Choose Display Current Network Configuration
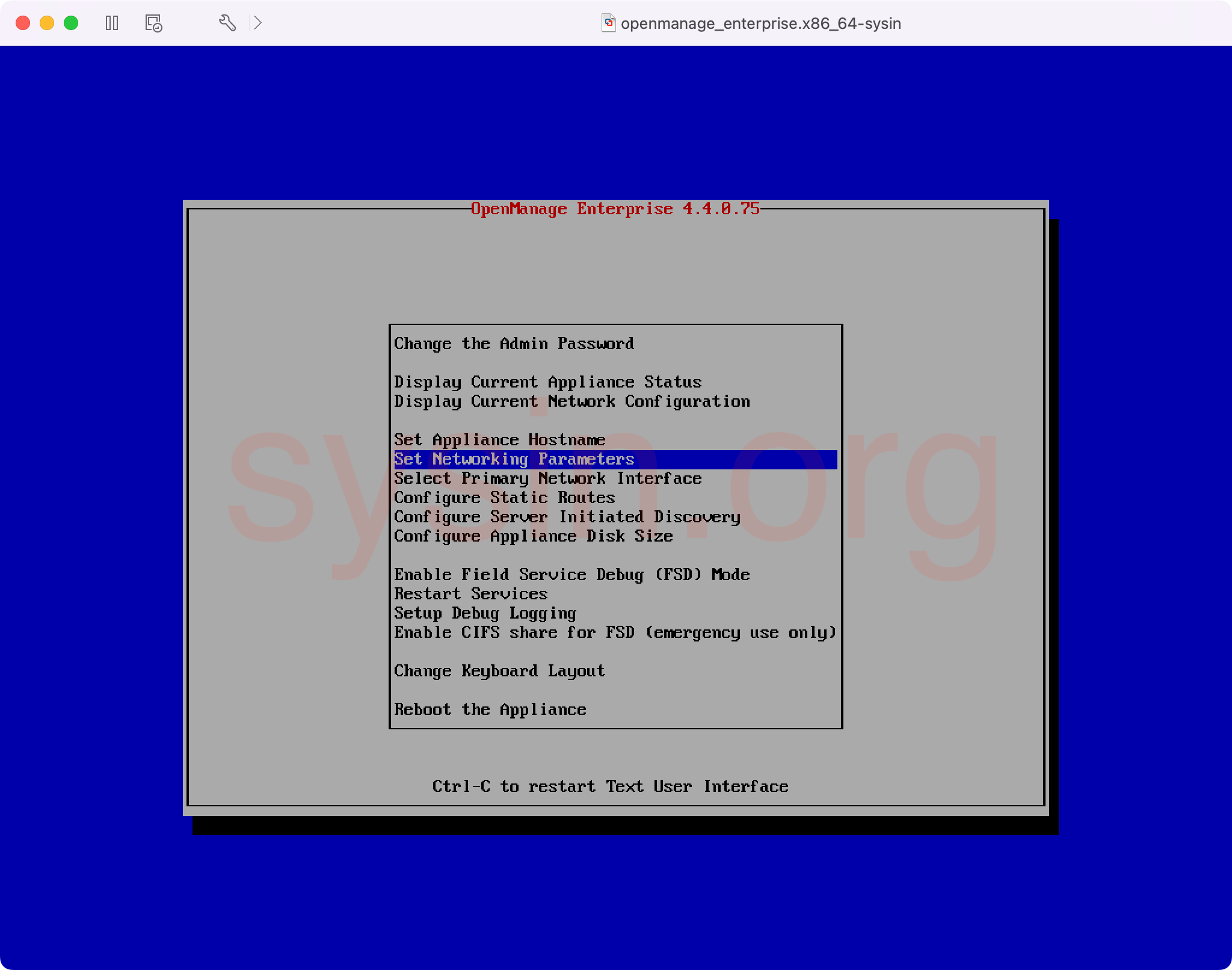Screen dimensions: 1232x970 click(x=571, y=401)
